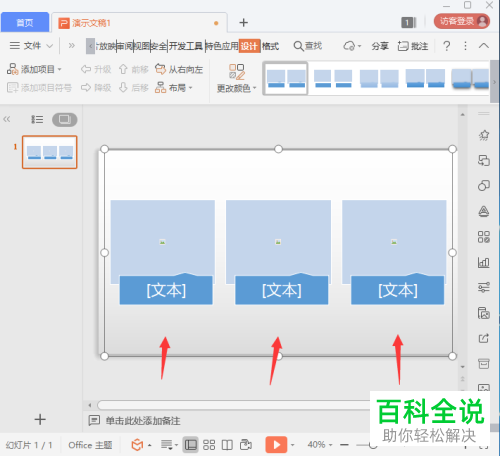
Task: Open the 首页 home tab
Action: pyautogui.click(x=25, y=22)
